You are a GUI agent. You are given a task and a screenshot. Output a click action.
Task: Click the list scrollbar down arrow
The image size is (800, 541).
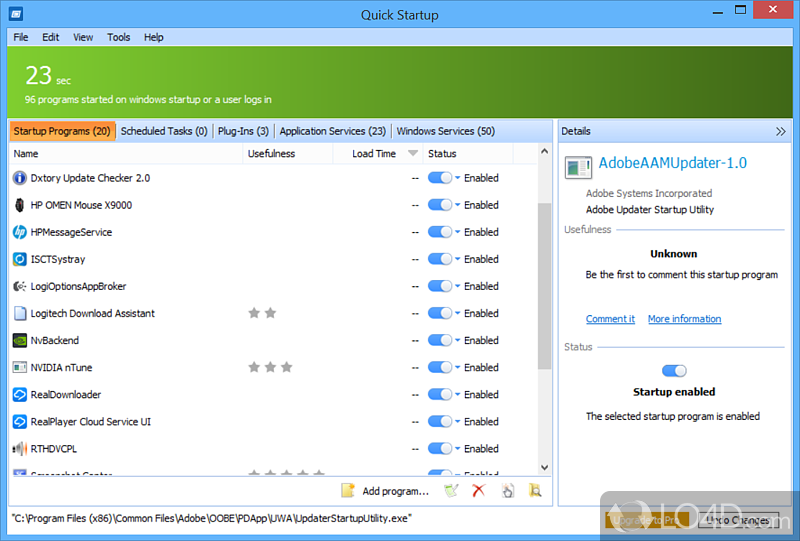point(544,467)
